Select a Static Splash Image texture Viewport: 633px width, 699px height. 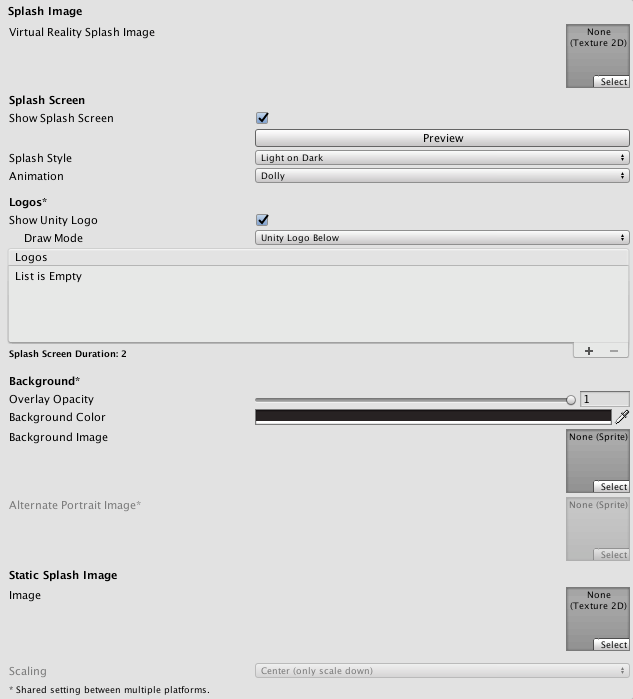tap(611, 645)
